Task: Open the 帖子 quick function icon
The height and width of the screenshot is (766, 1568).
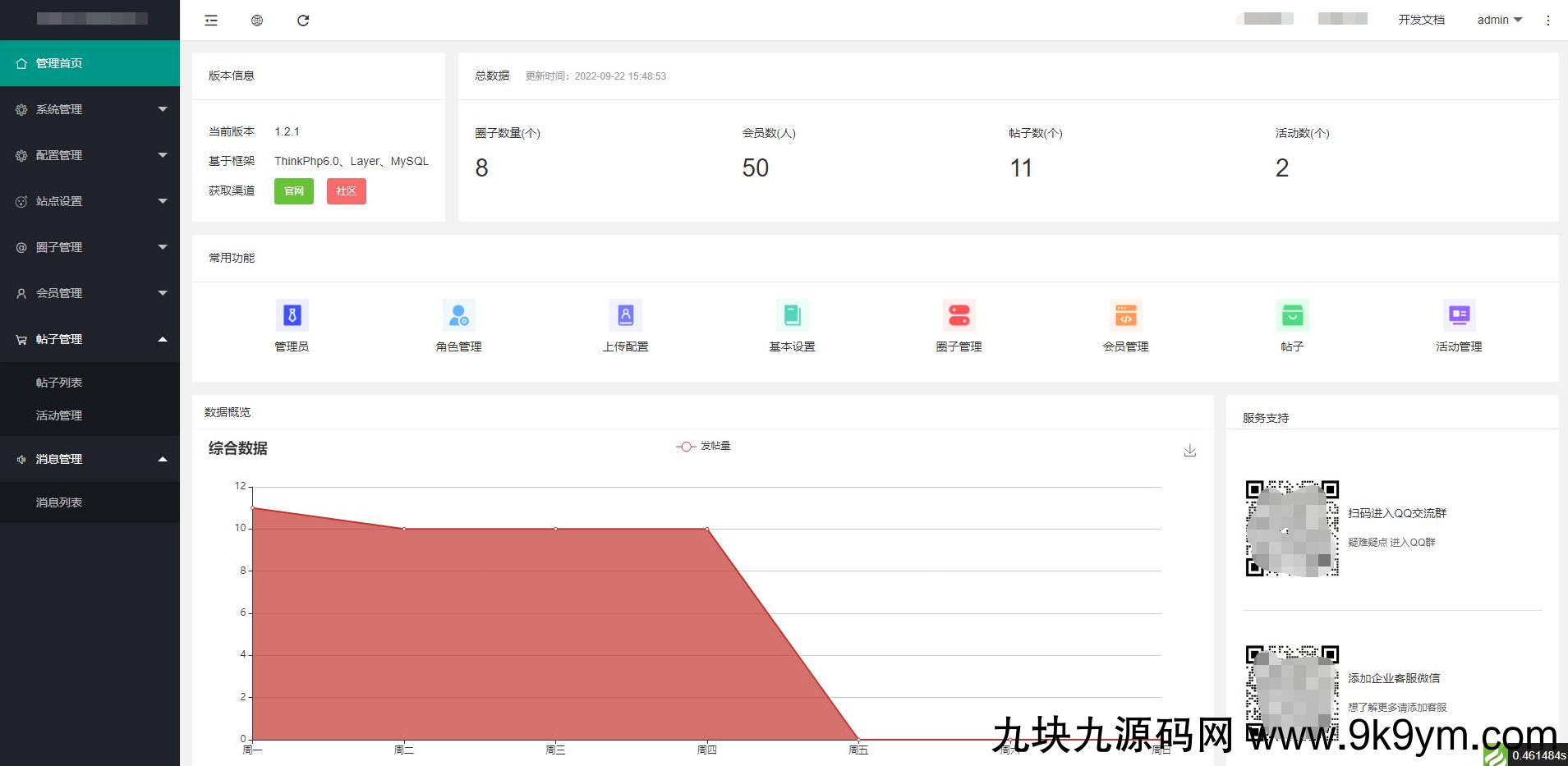Action: 1291,315
